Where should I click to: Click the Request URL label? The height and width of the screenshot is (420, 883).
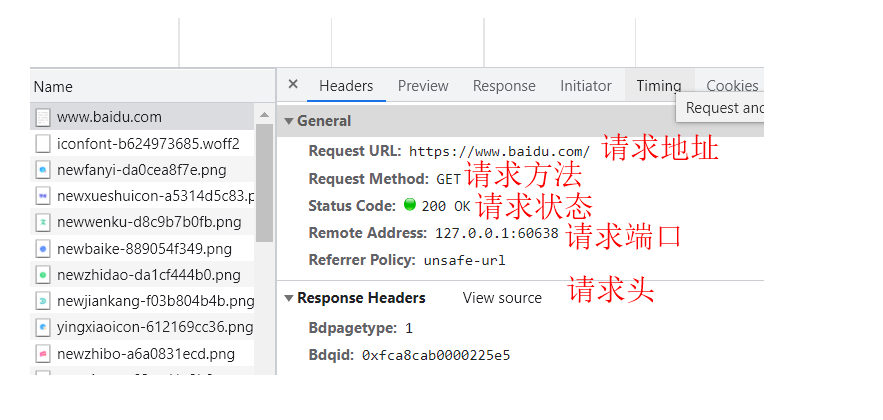(x=355, y=151)
